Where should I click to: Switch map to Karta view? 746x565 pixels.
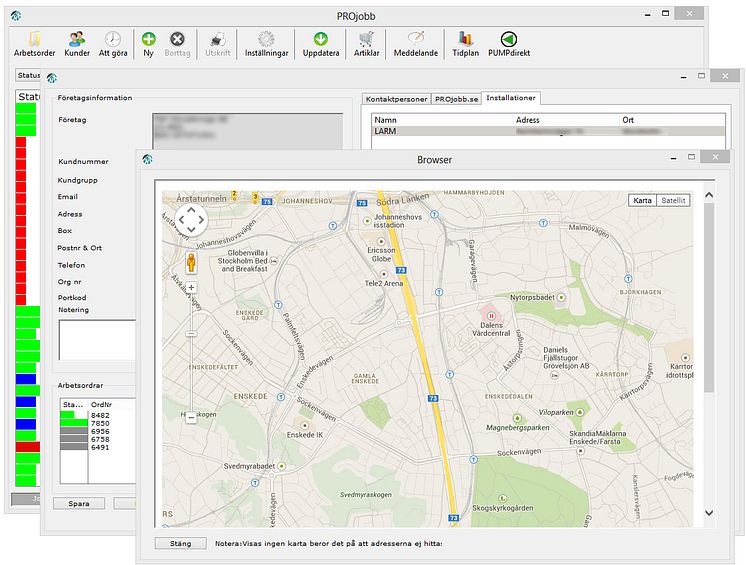pyautogui.click(x=642, y=200)
